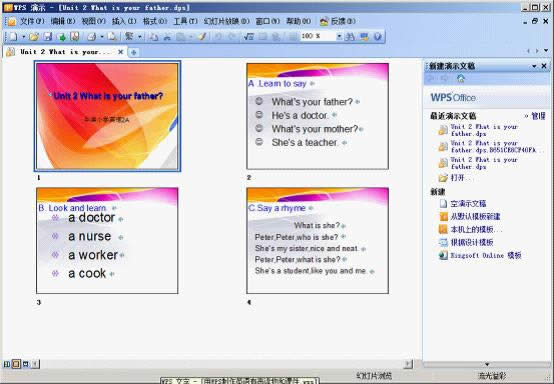Open the dropdown arrow beside New document icon
The width and height of the screenshot is (554, 384).
(x=23, y=36)
